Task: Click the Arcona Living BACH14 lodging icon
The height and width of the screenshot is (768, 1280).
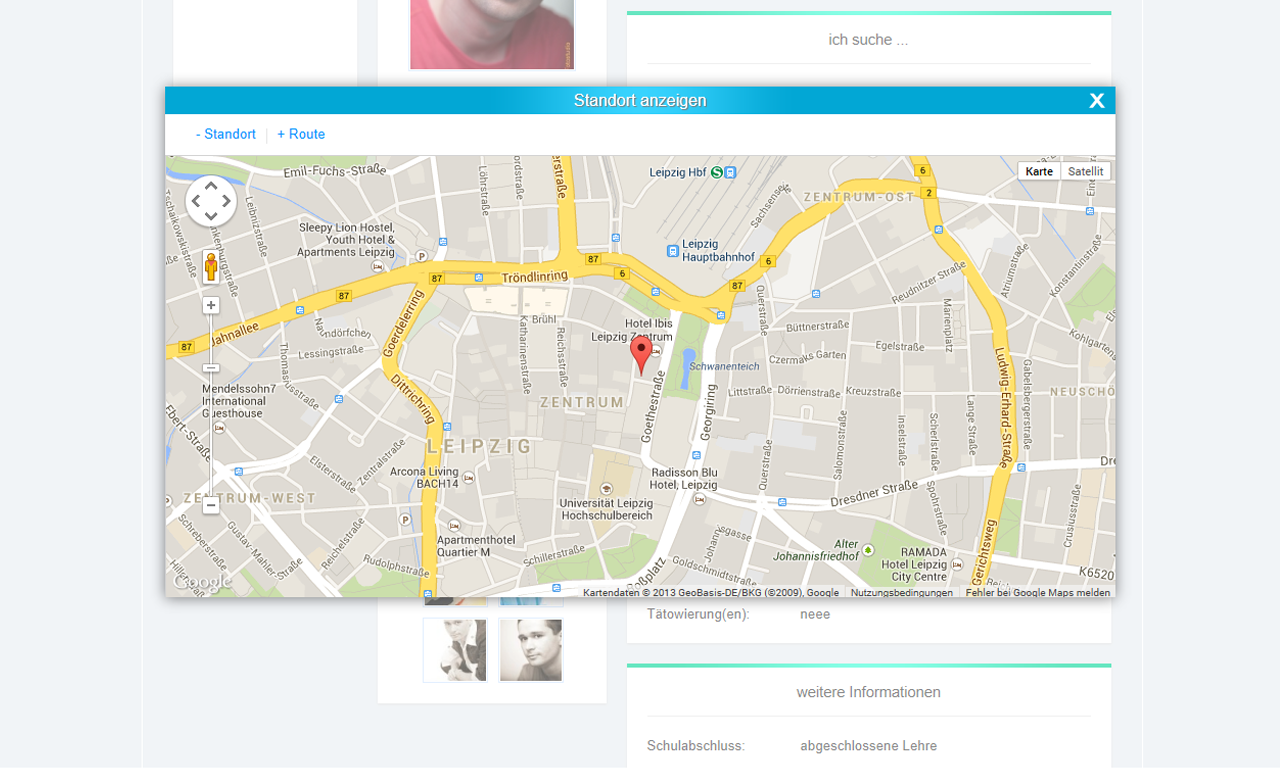Action: [469, 478]
